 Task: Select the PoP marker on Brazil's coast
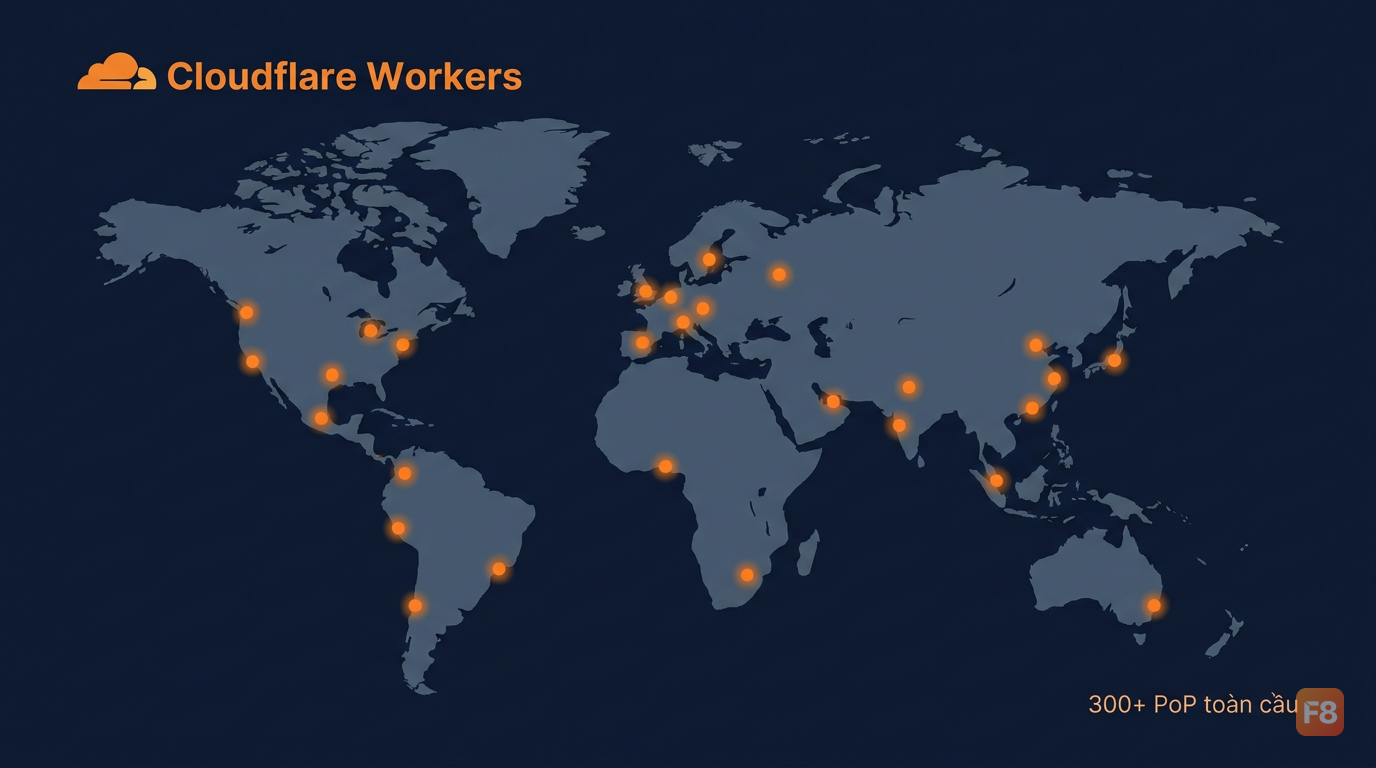(499, 569)
